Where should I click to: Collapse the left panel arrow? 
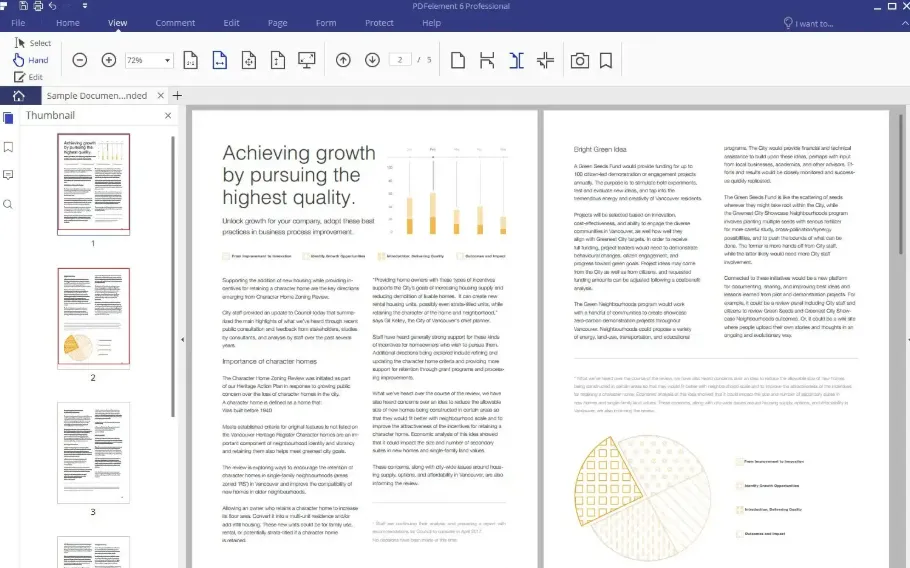tap(182, 339)
